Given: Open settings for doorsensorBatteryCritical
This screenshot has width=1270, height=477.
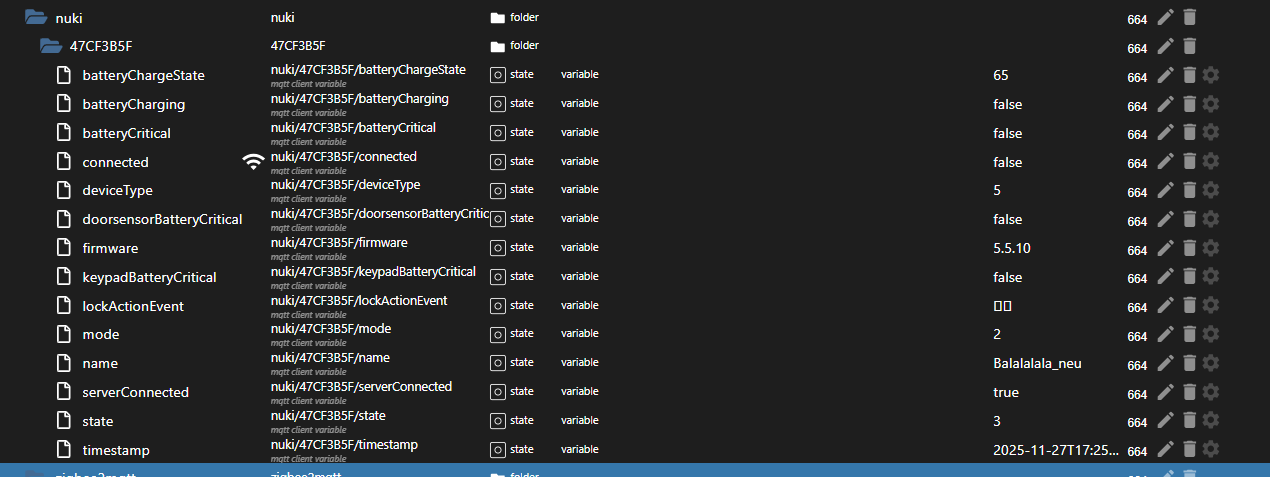Looking at the screenshot, I should pyautogui.click(x=1211, y=219).
